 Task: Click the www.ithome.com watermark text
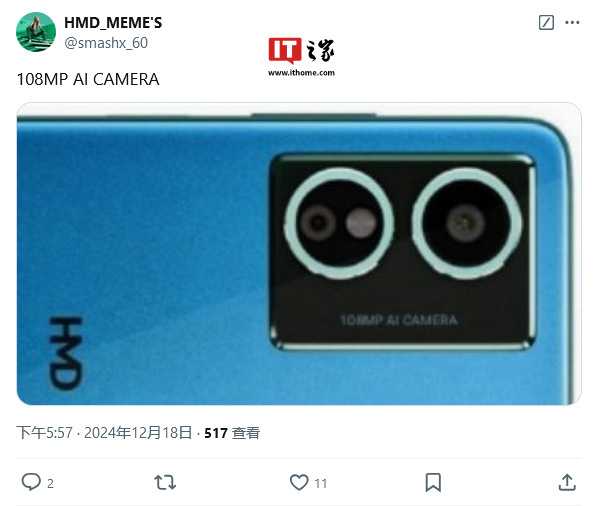pos(301,73)
